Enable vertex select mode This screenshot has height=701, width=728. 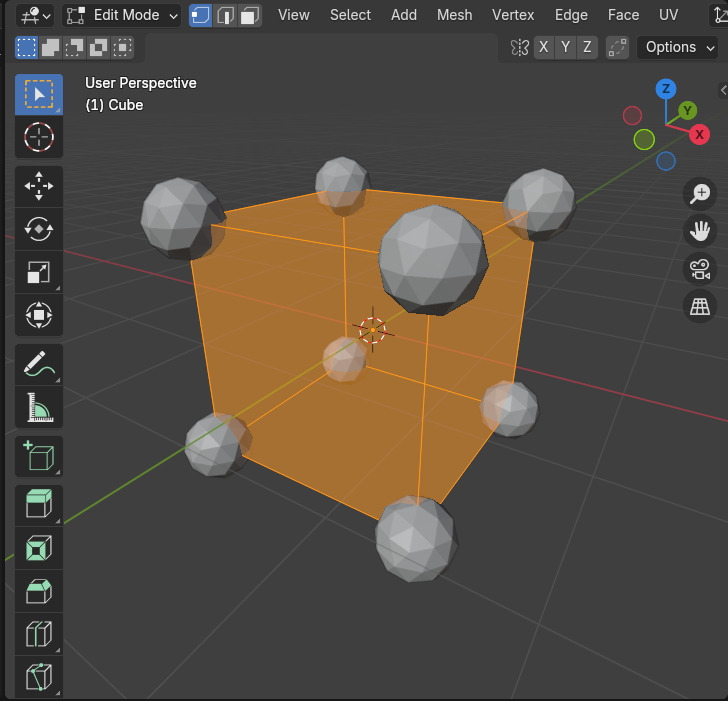[201, 15]
